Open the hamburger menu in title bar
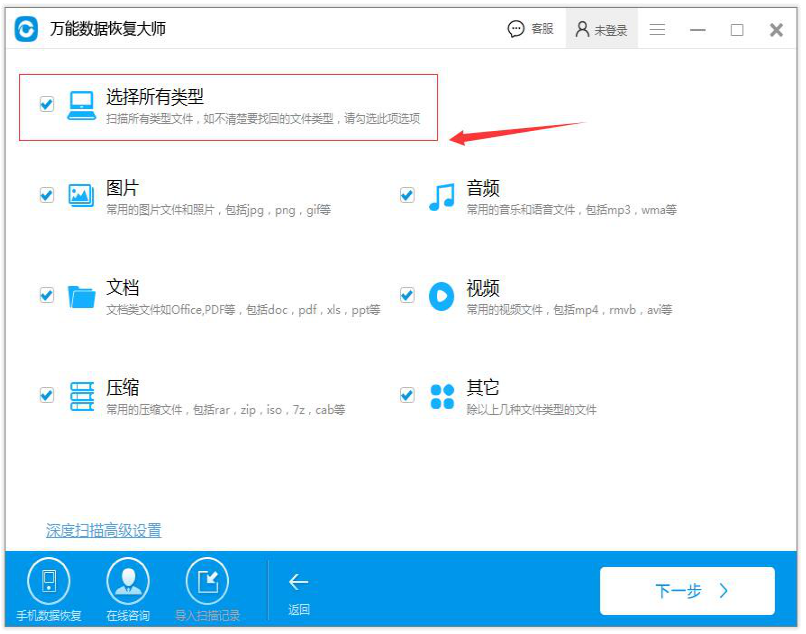The width and height of the screenshot is (806, 634). tap(657, 28)
